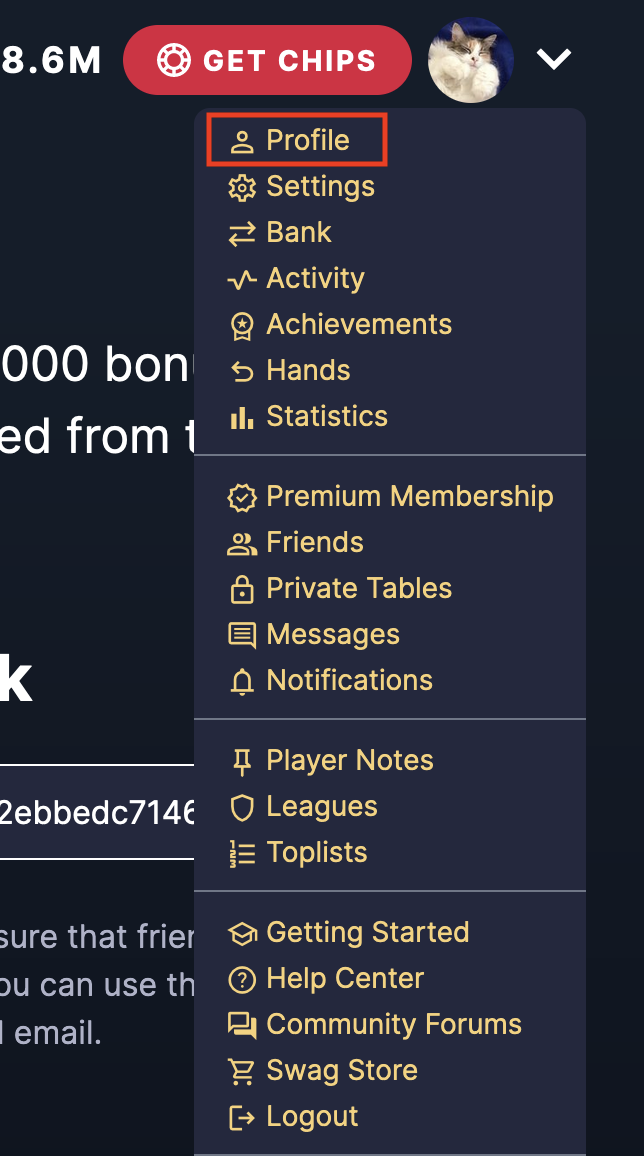This screenshot has width=644, height=1156.
Task: Open Premium Membership from the menu
Action: (391, 497)
